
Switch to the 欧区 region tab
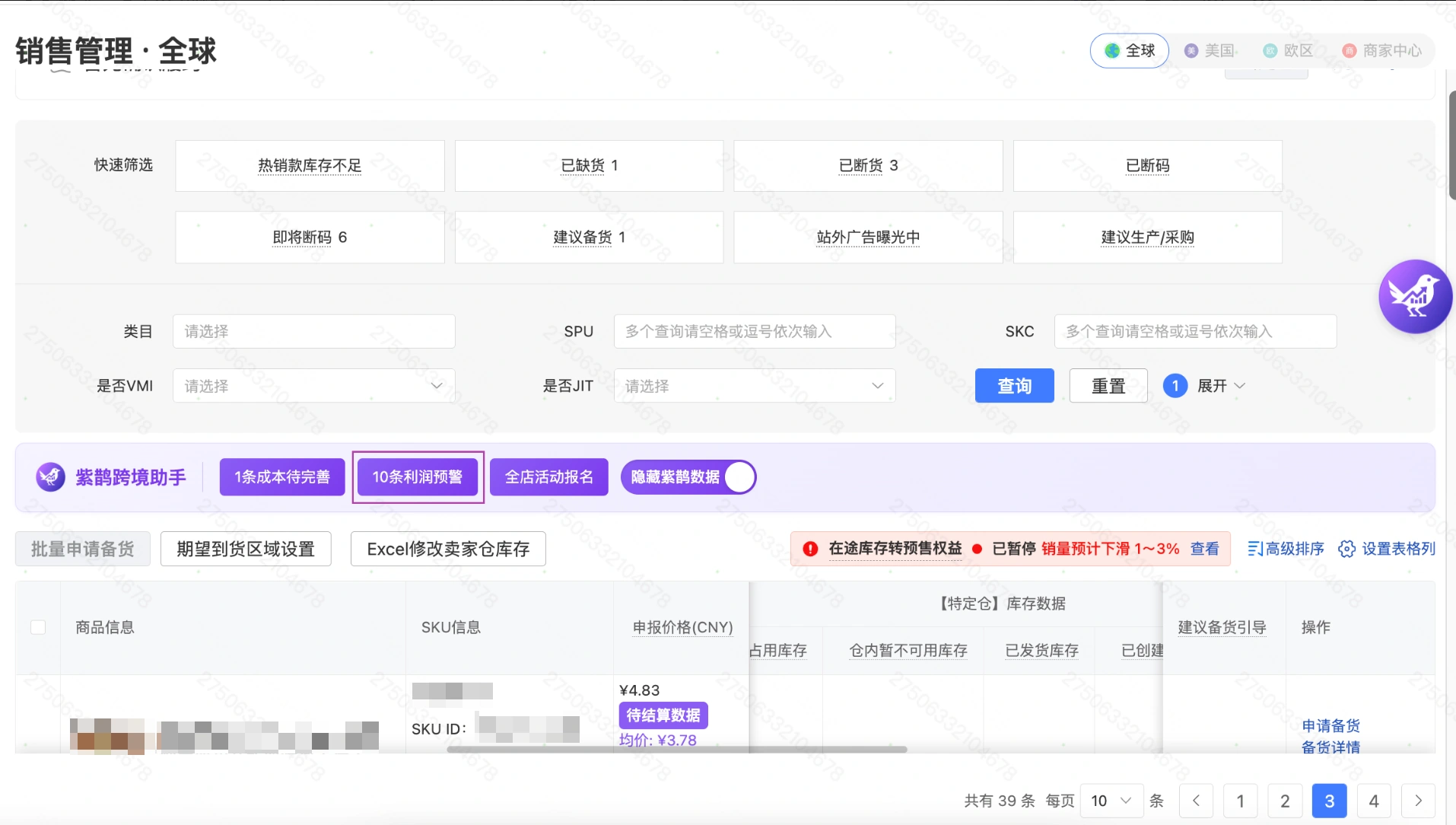[1288, 51]
